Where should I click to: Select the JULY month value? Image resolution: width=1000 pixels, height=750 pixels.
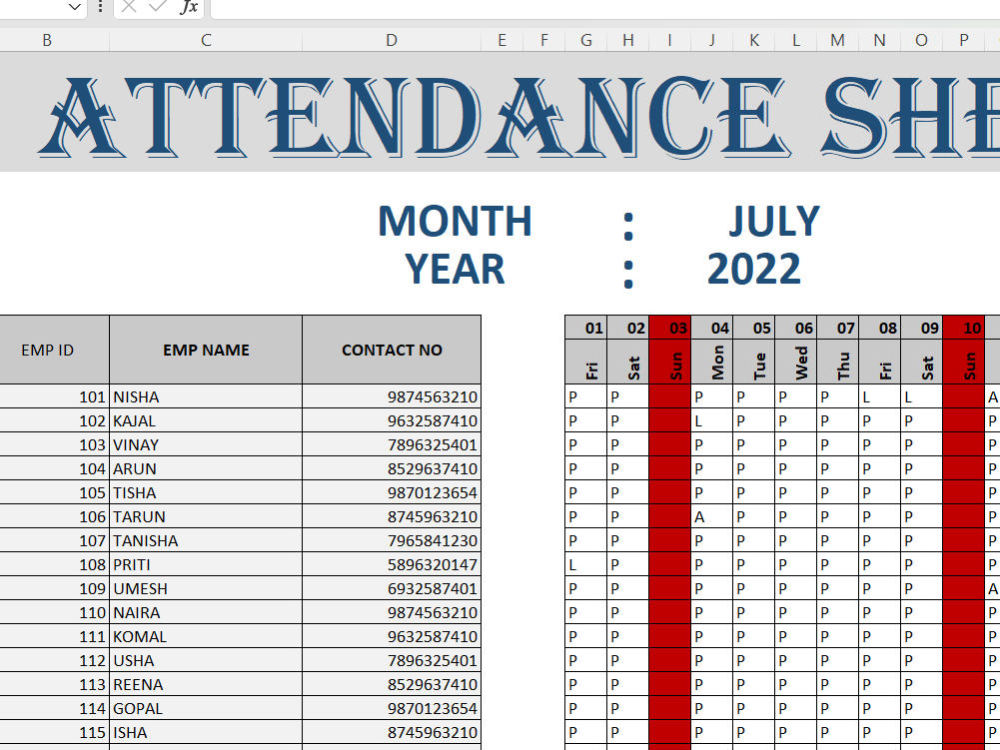tap(774, 221)
